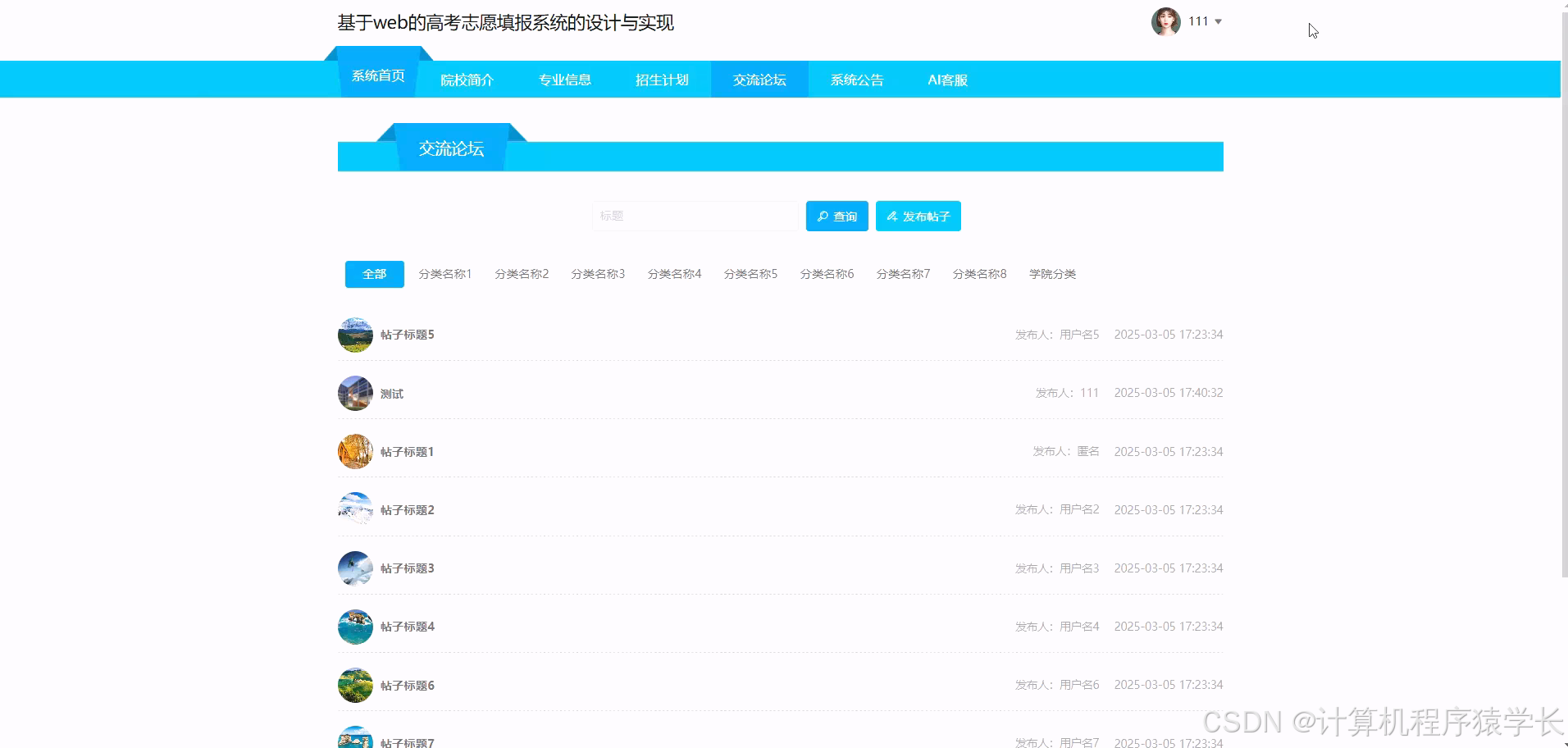Viewport: 1568px width, 748px height.
Task: Filter posts by 分类名称3
Action: (x=598, y=273)
